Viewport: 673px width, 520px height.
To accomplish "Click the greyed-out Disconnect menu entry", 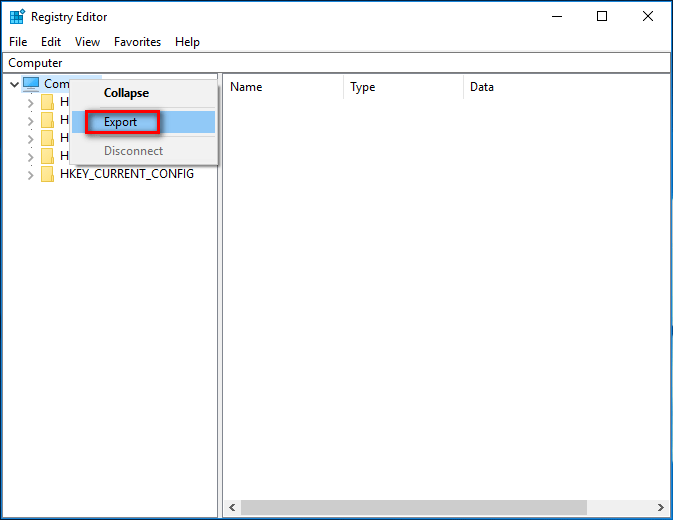I will 143,151.
